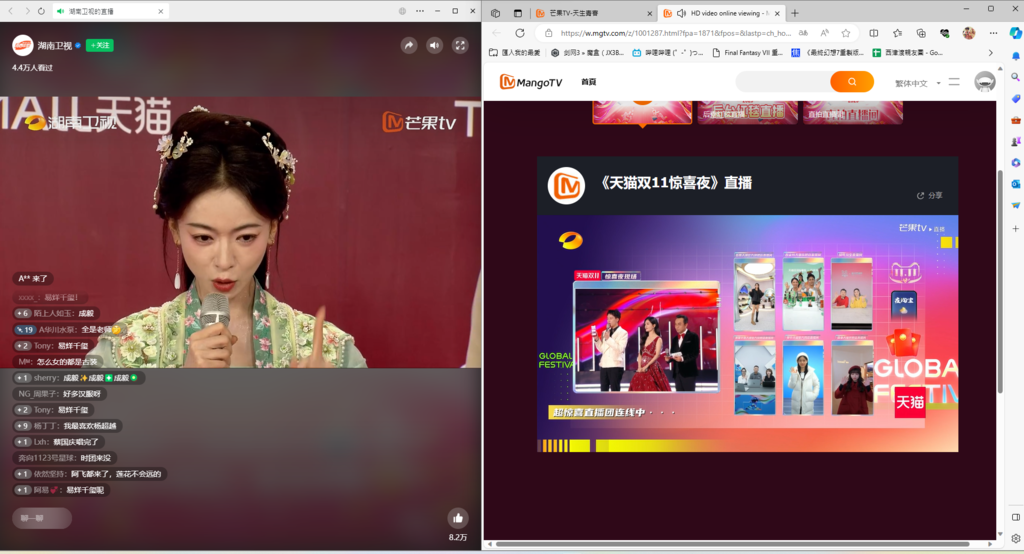
Task: Select the 直拍直播 stream thumbnail
Action: (x=853, y=112)
